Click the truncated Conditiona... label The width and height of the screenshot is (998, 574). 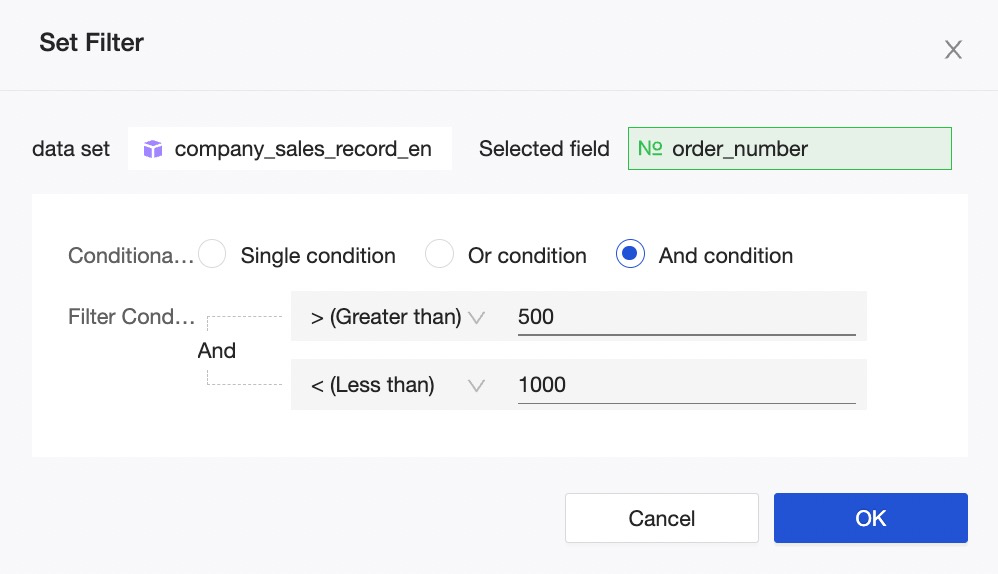tap(130, 256)
